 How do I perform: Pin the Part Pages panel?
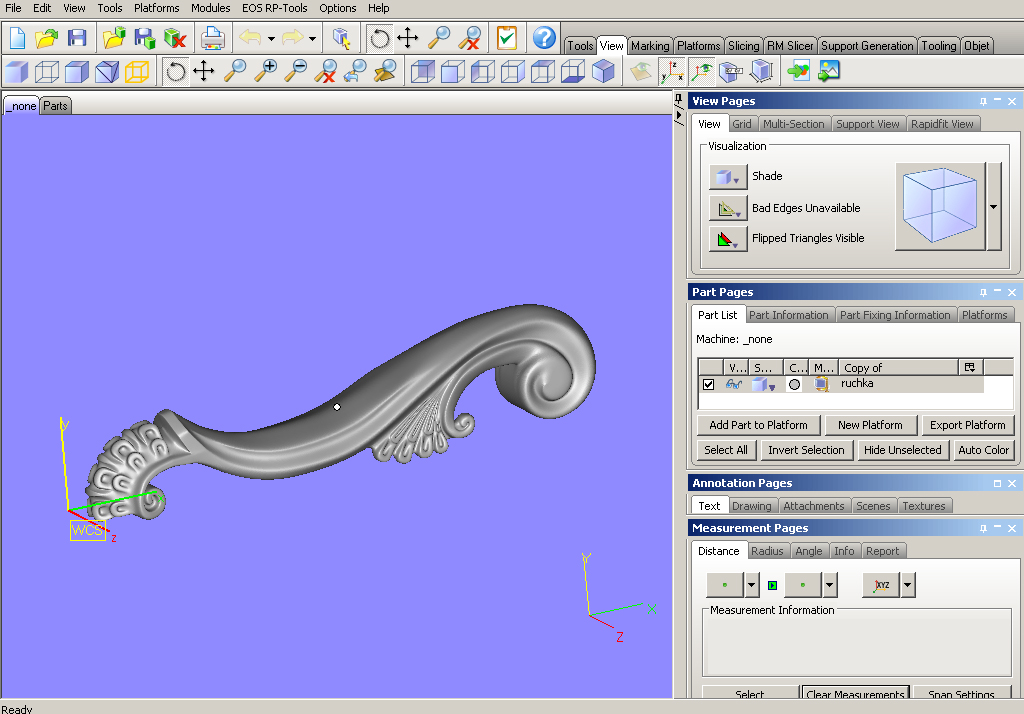pos(983,292)
